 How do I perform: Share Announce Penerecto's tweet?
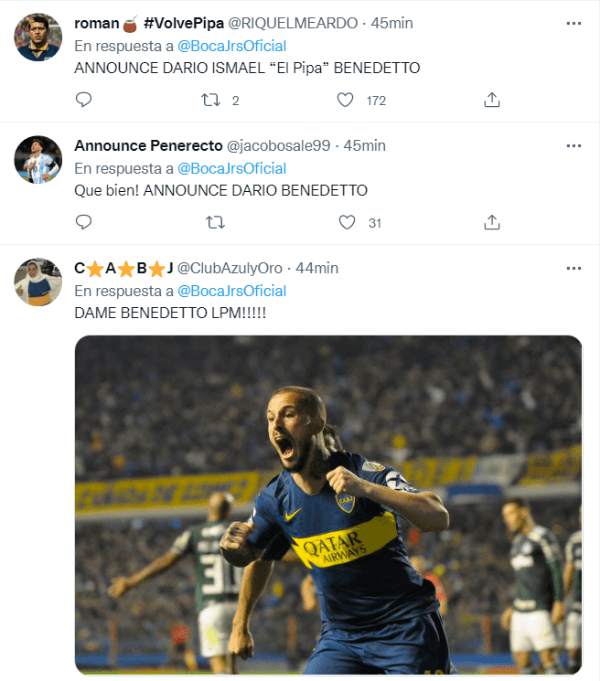pyautogui.click(x=492, y=222)
